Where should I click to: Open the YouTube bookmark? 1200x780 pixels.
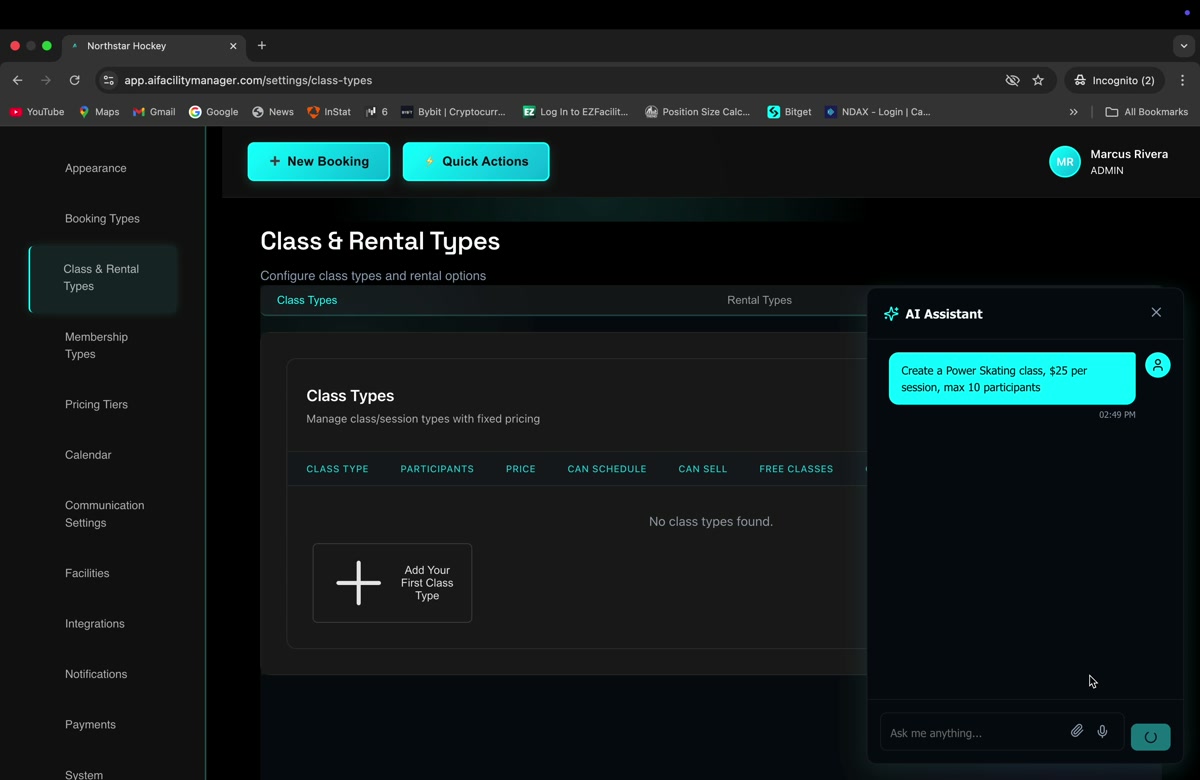pyautogui.click(x=37, y=112)
